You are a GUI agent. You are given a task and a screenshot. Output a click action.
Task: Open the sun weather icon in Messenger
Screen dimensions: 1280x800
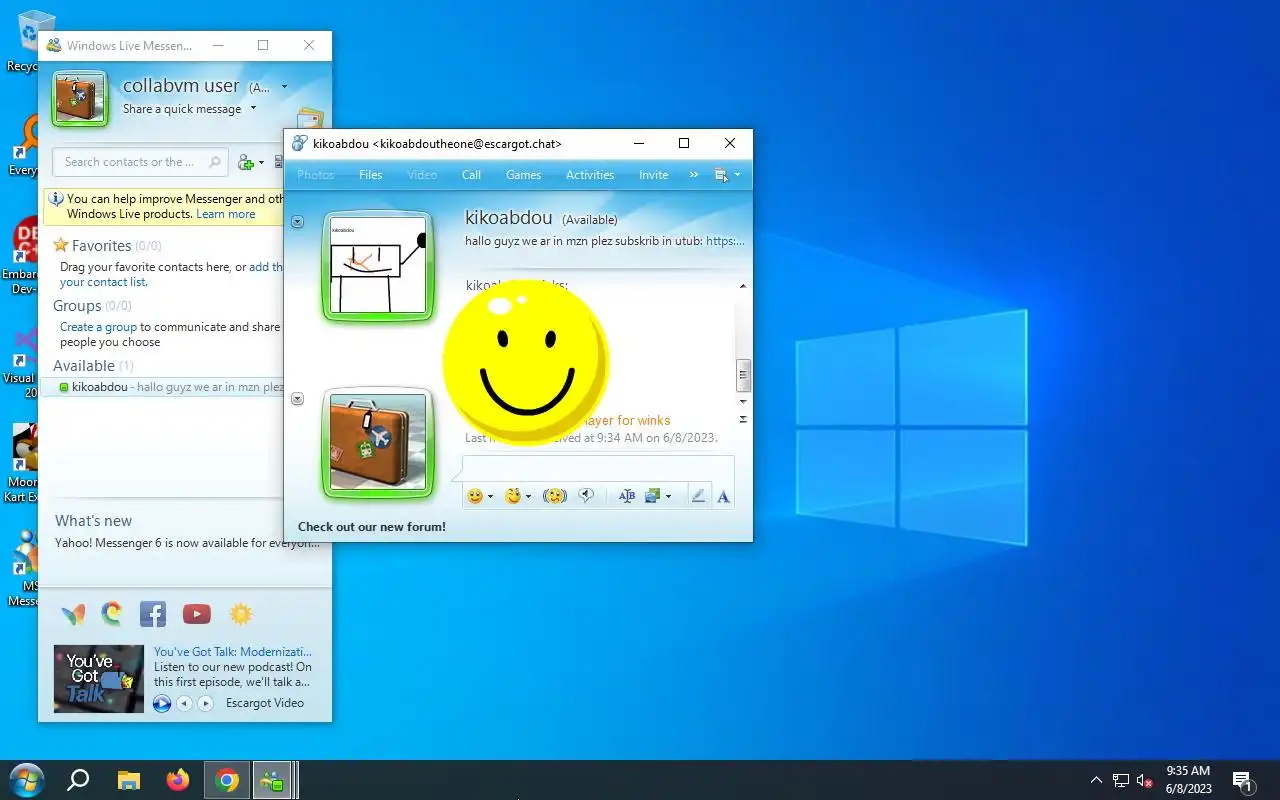(x=241, y=614)
